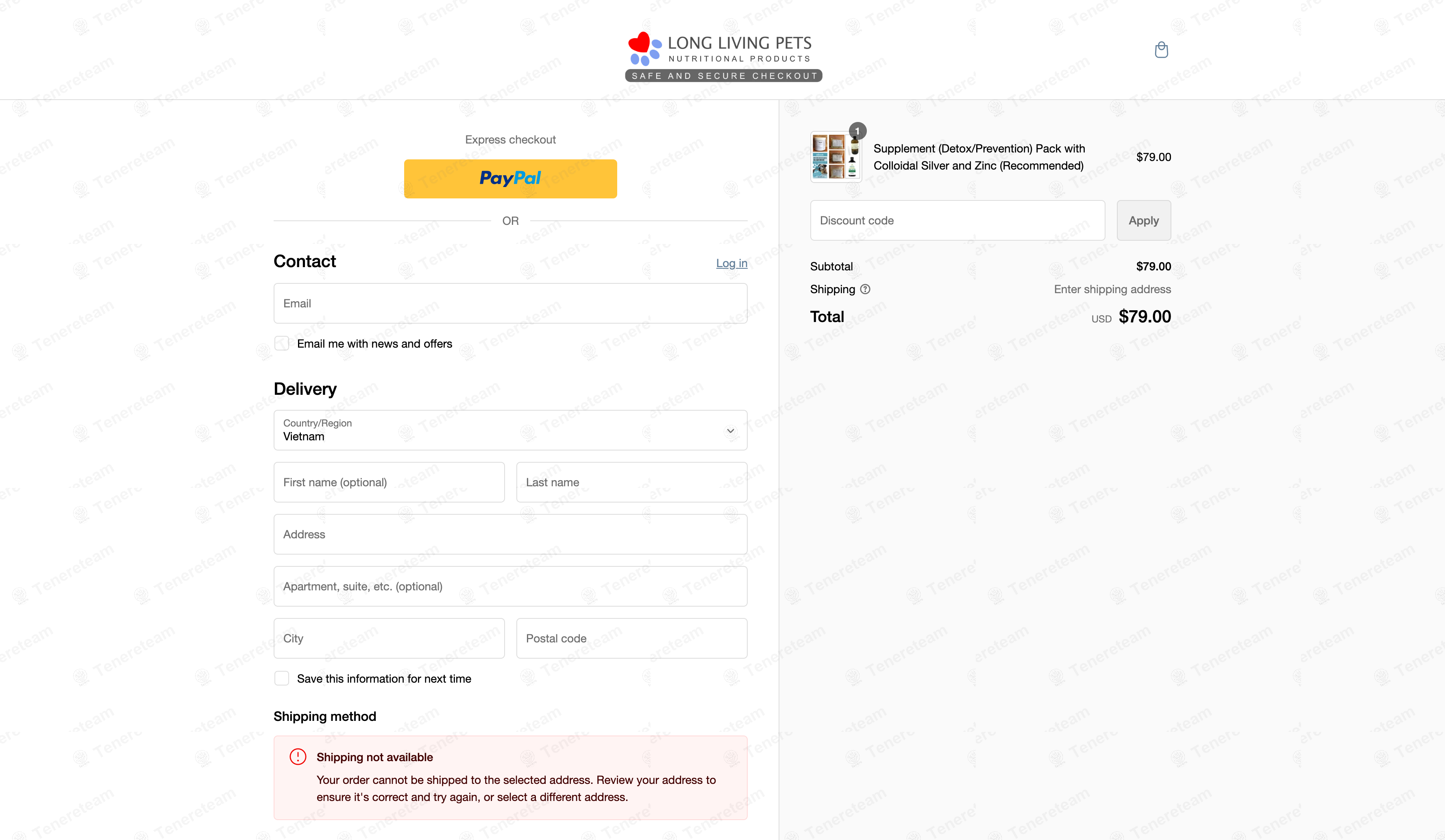Click the Supplement Pack product thumbnail
1445x840 pixels.
point(836,157)
